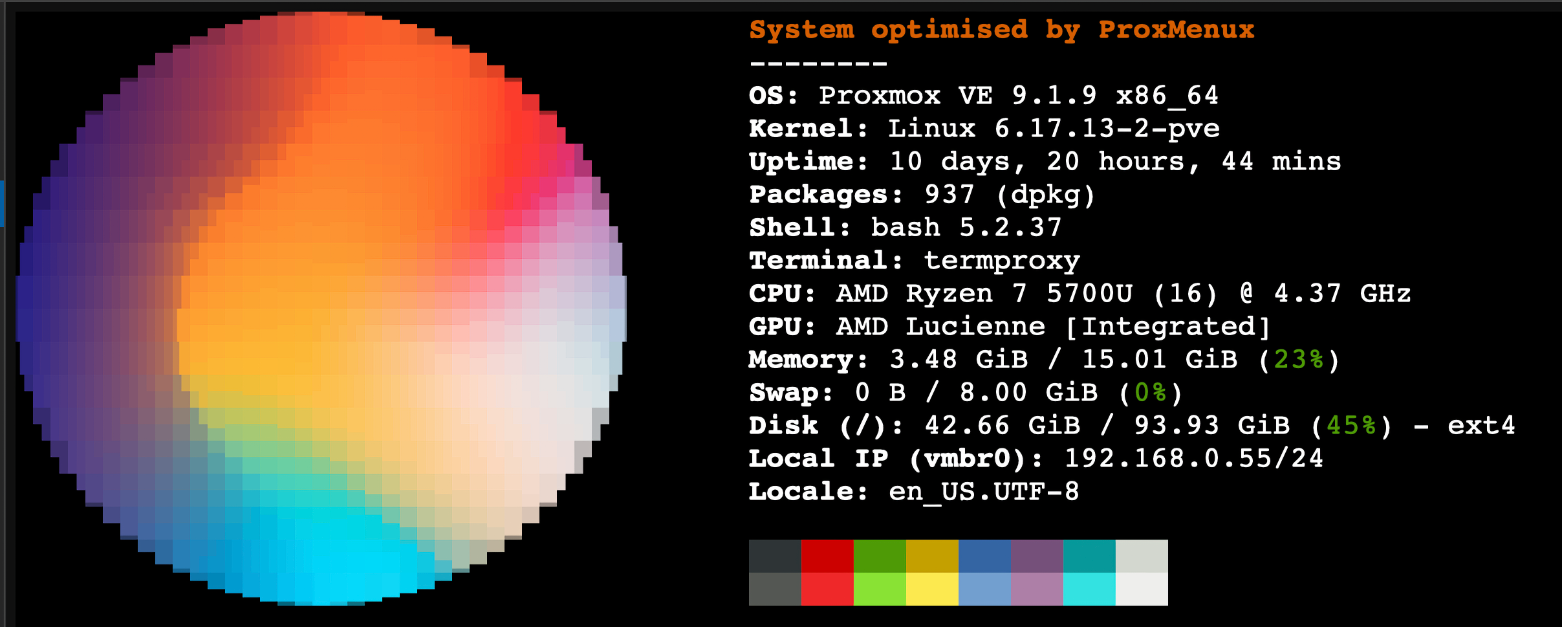Click the white swatch in bottom row
Viewport: 1562px width, 627px height.
(1141, 589)
